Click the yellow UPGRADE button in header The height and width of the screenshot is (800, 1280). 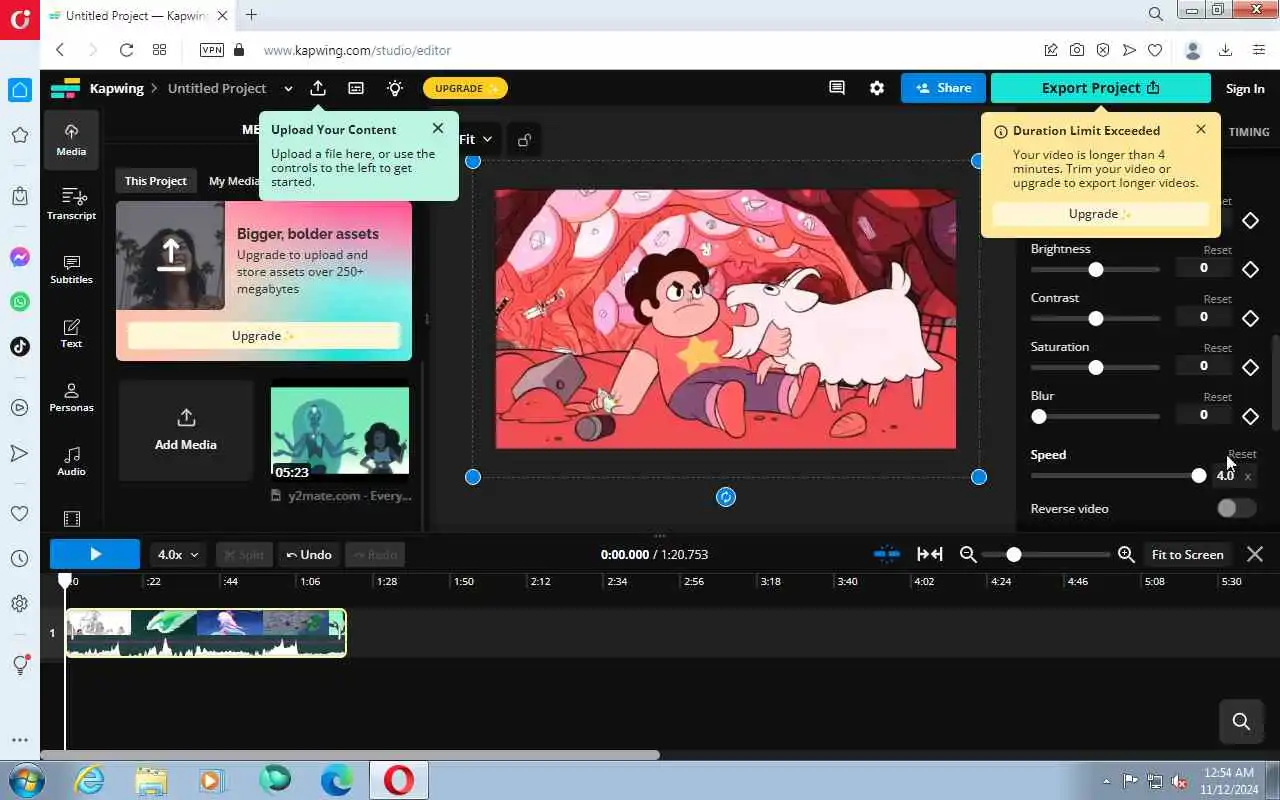click(465, 88)
